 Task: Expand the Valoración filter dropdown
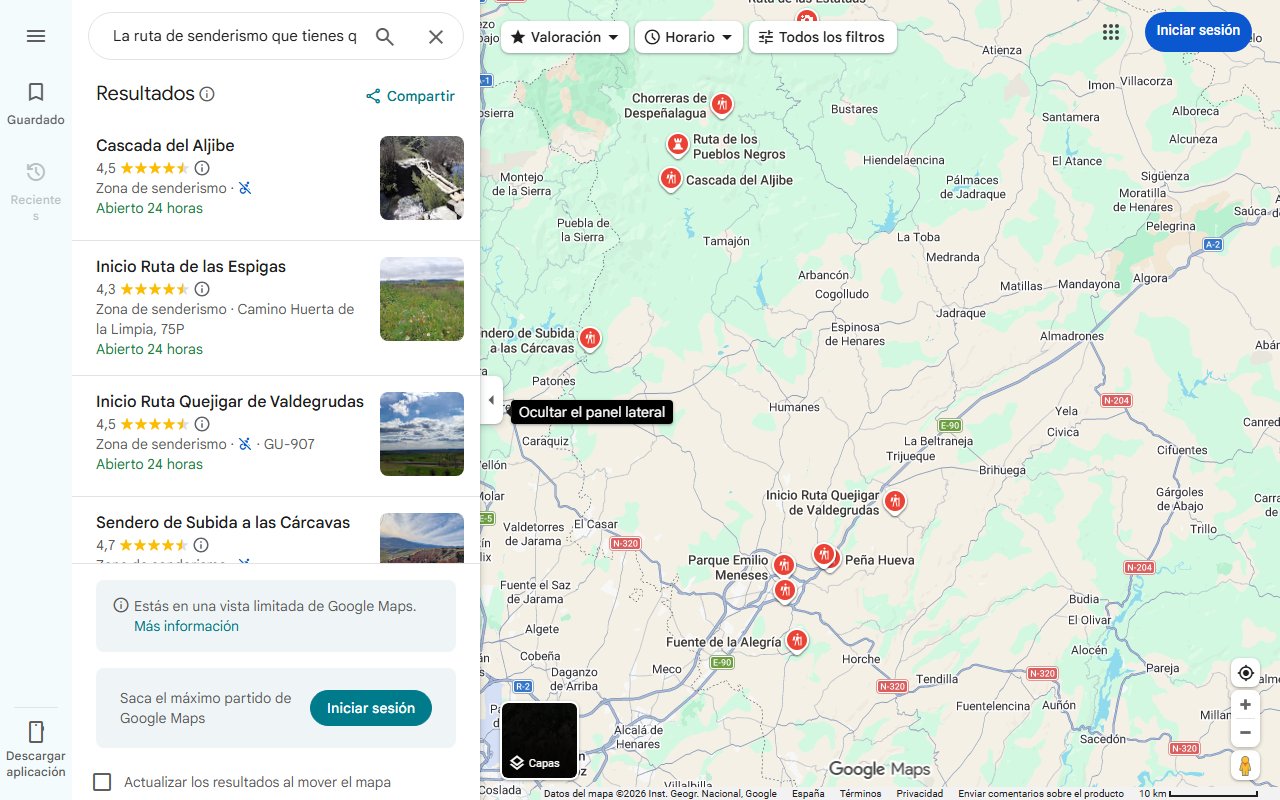click(565, 37)
